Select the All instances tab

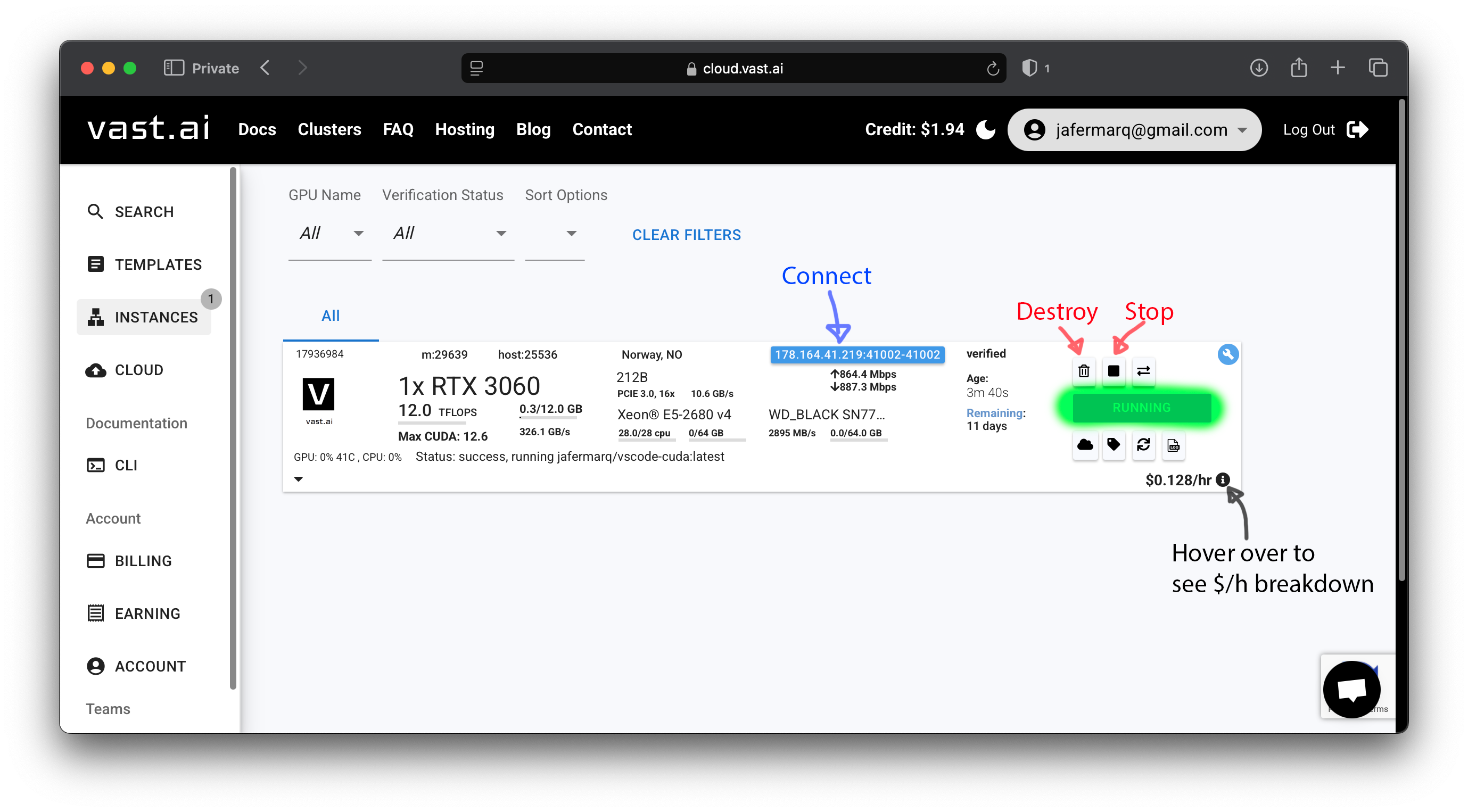[x=331, y=316]
